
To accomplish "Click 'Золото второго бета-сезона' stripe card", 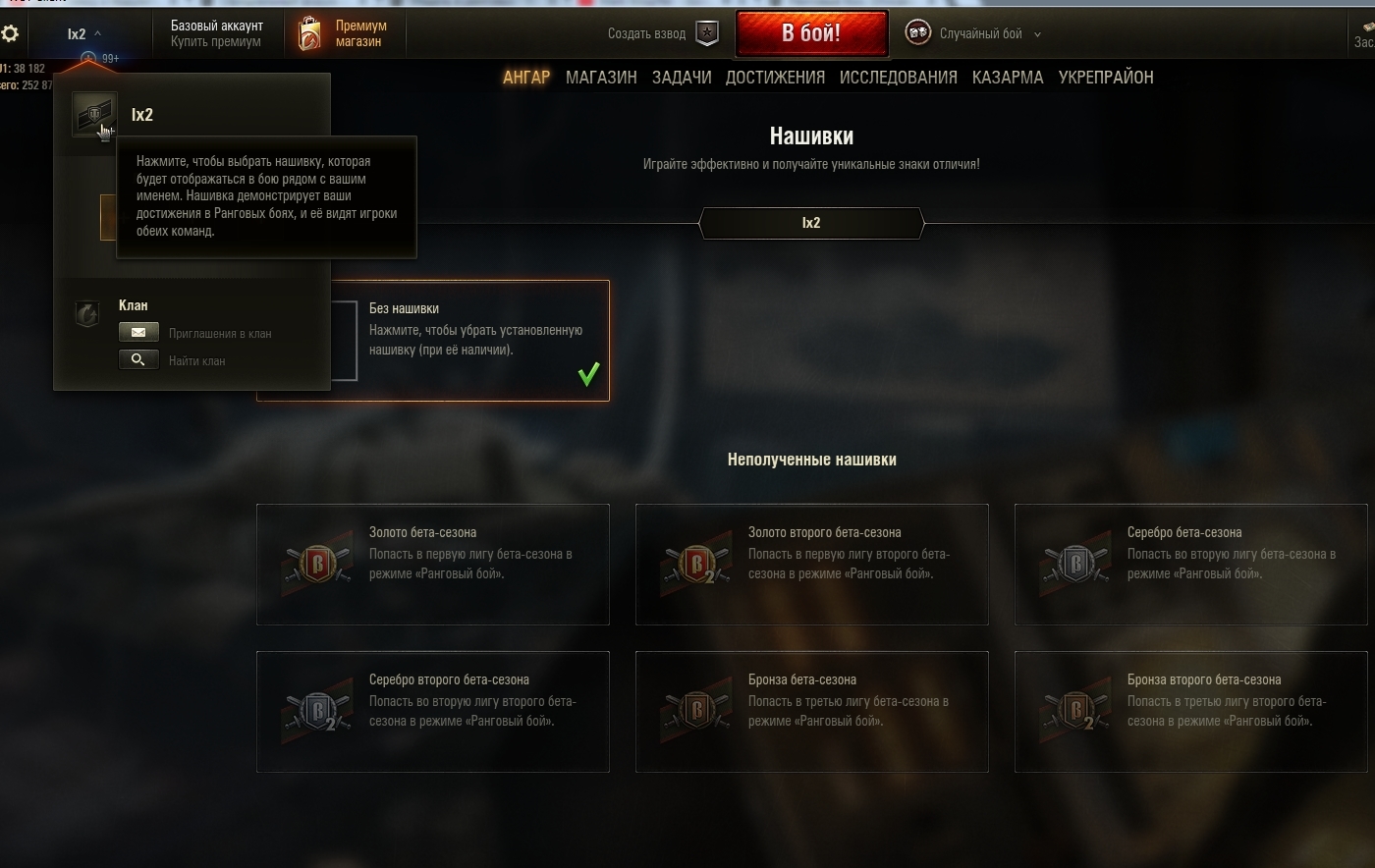I will coord(812,565).
